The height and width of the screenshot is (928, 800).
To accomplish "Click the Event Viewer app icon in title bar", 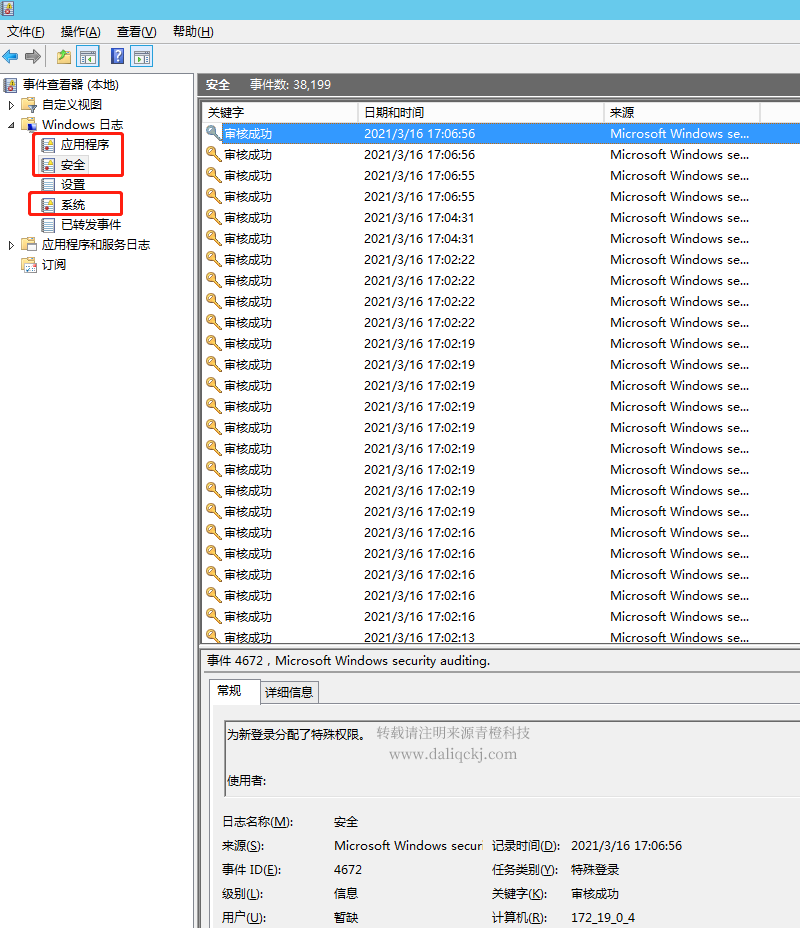I will (8, 8).
